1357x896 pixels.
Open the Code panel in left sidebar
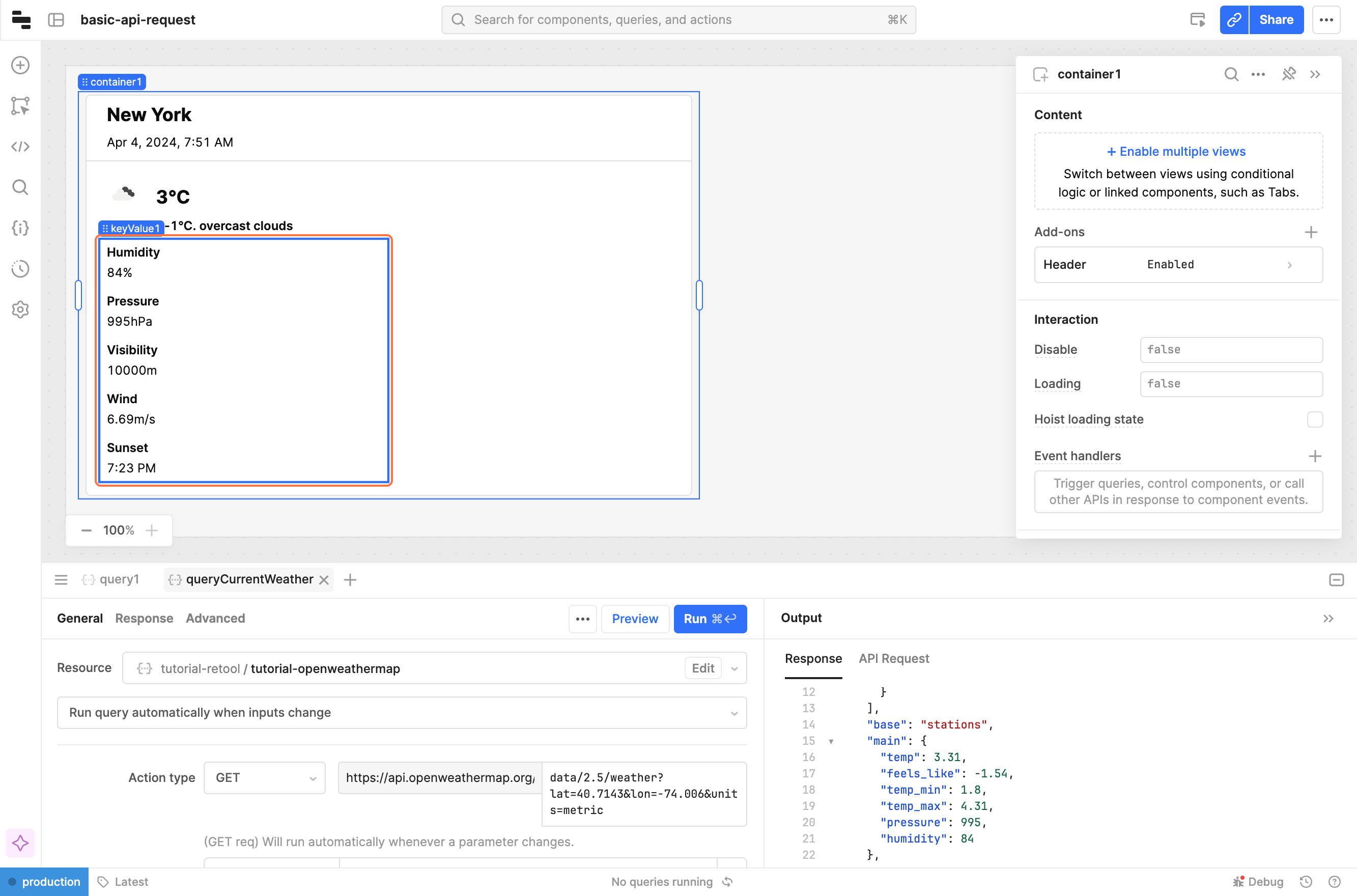20,147
